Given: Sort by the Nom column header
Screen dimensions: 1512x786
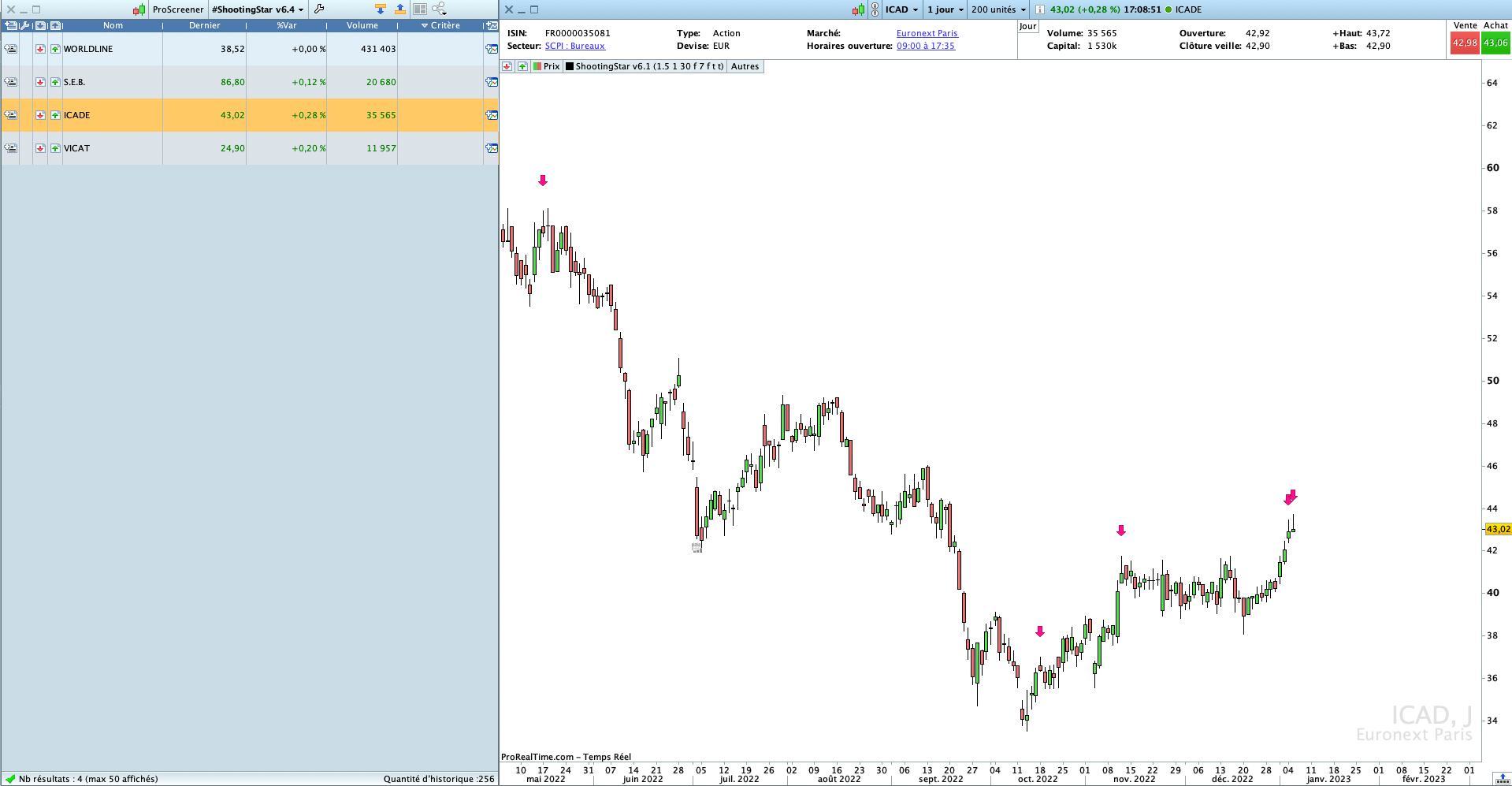Looking at the screenshot, I should pyautogui.click(x=113, y=25).
